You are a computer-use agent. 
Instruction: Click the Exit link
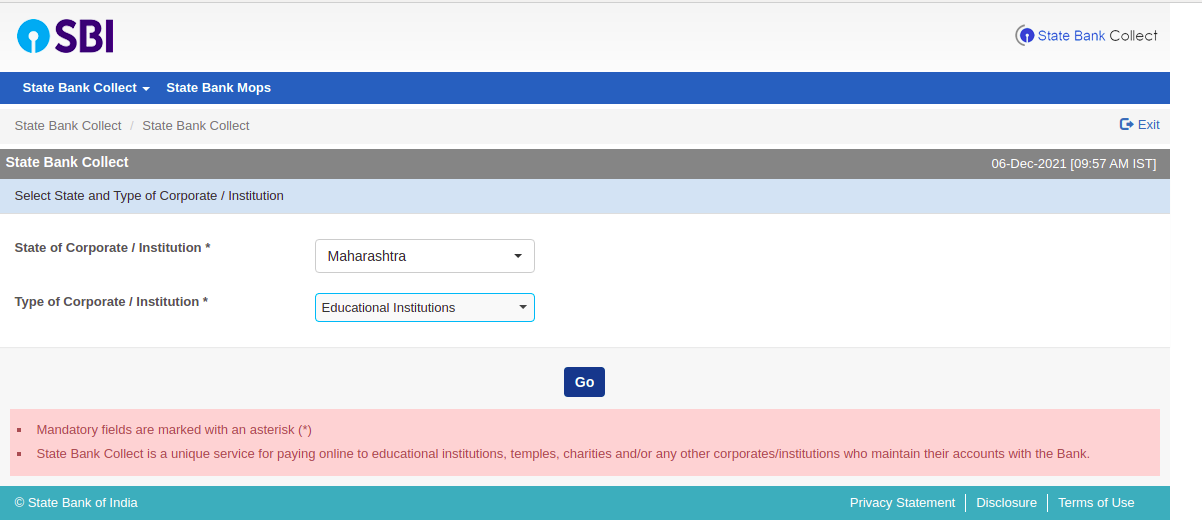pyautogui.click(x=1139, y=125)
